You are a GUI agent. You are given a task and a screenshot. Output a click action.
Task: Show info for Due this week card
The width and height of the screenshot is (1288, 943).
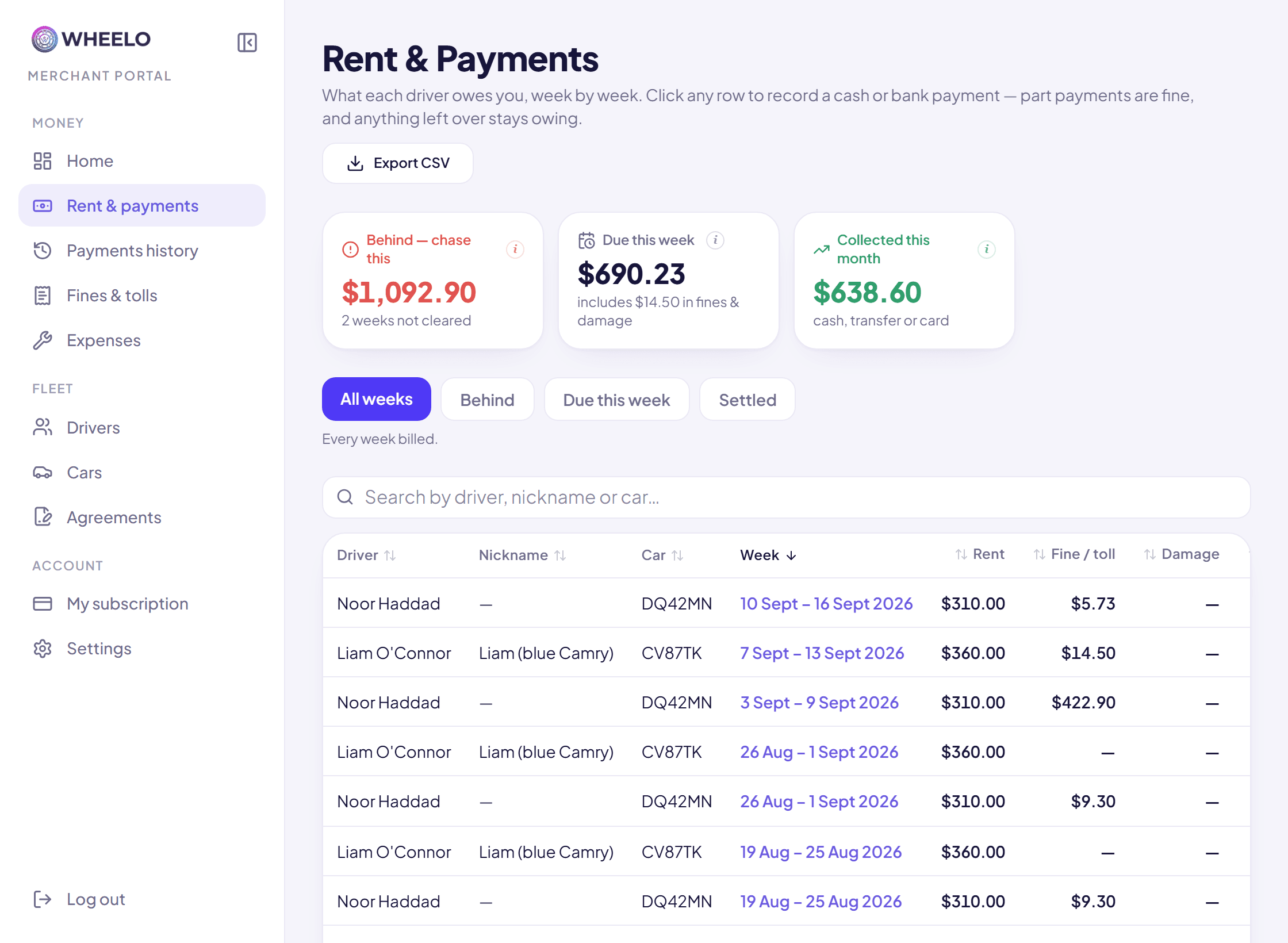point(715,240)
